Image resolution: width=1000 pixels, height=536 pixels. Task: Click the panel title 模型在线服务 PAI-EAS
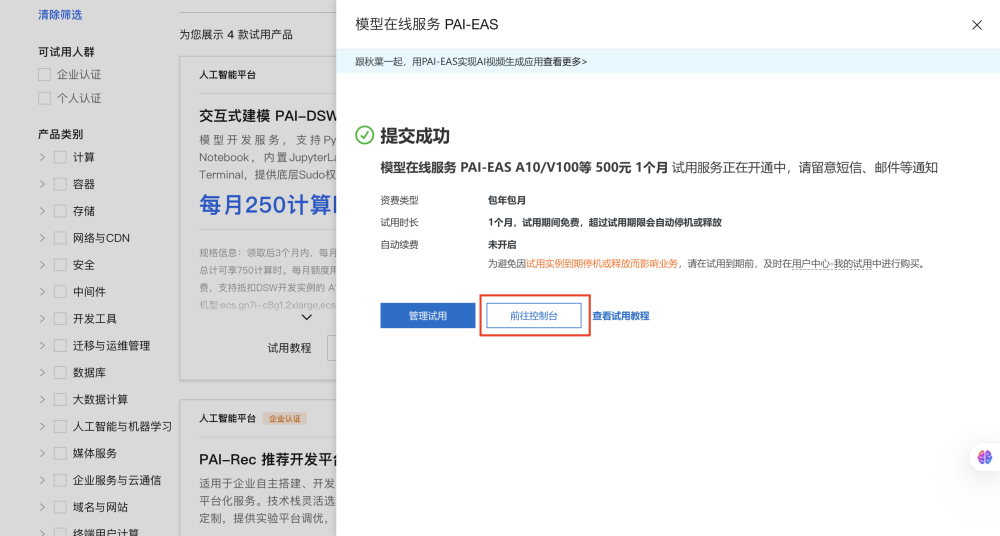[427, 25]
